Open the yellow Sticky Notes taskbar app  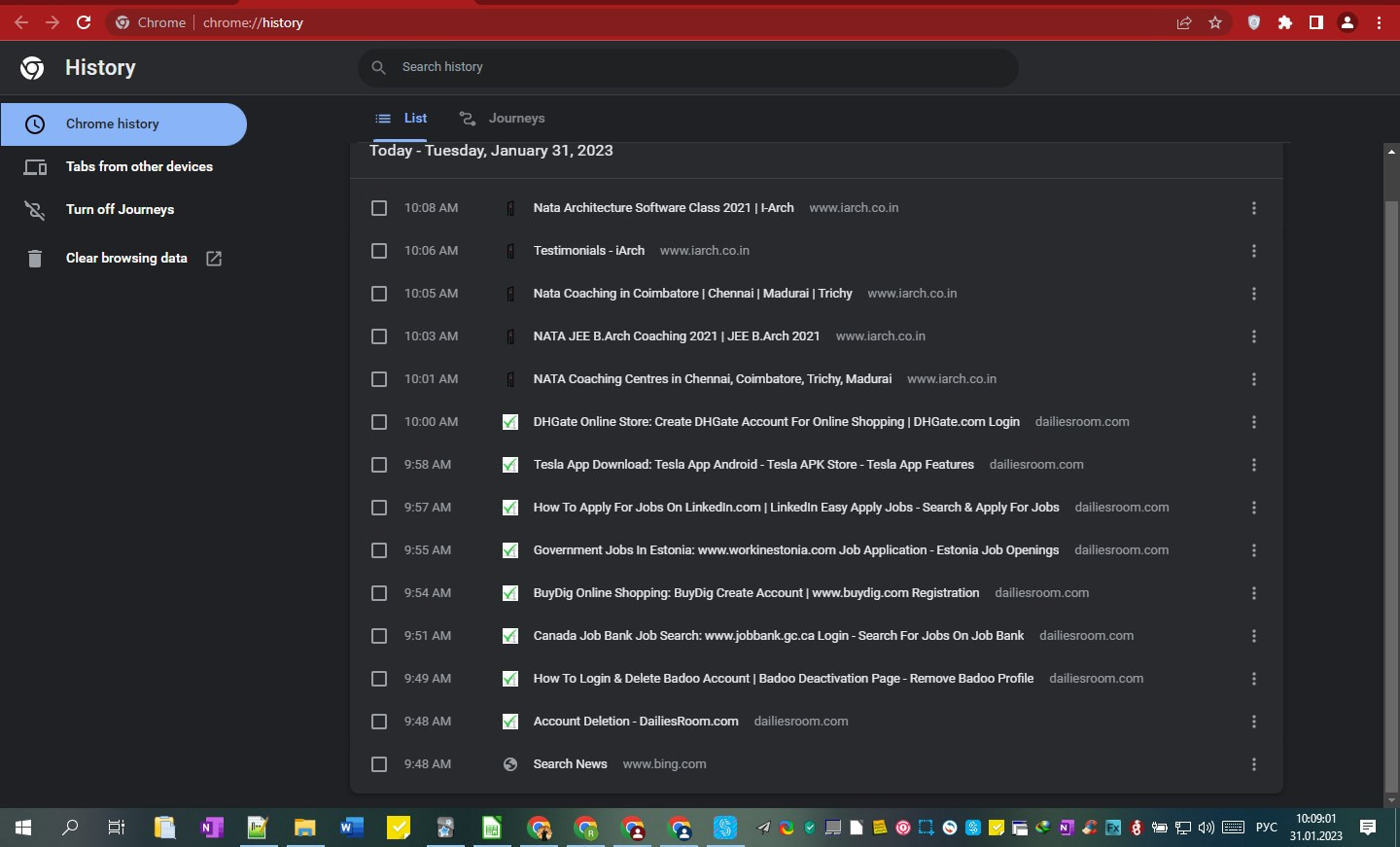pyautogui.click(x=399, y=828)
